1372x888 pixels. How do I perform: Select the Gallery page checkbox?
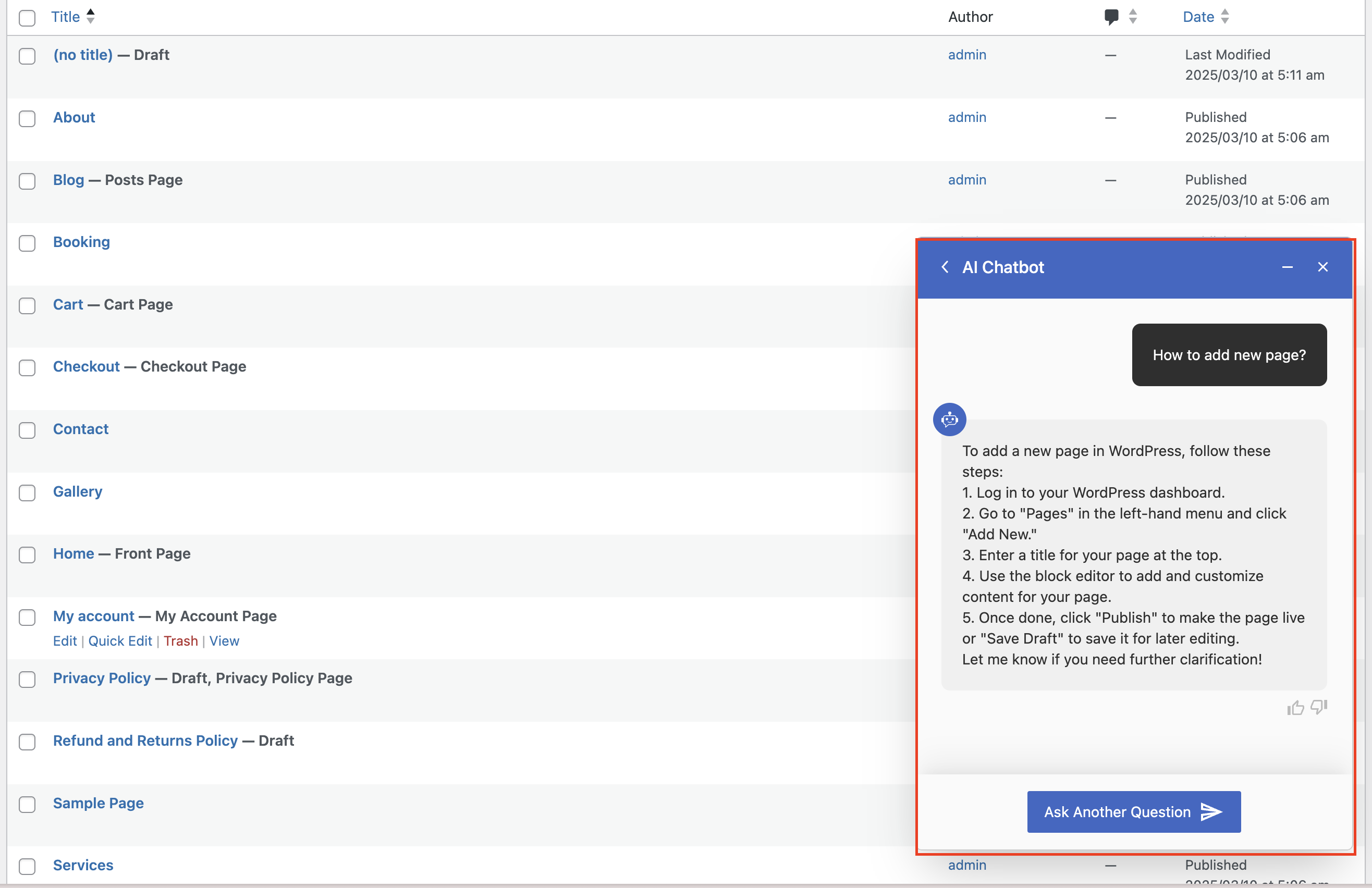[x=27, y=492]
